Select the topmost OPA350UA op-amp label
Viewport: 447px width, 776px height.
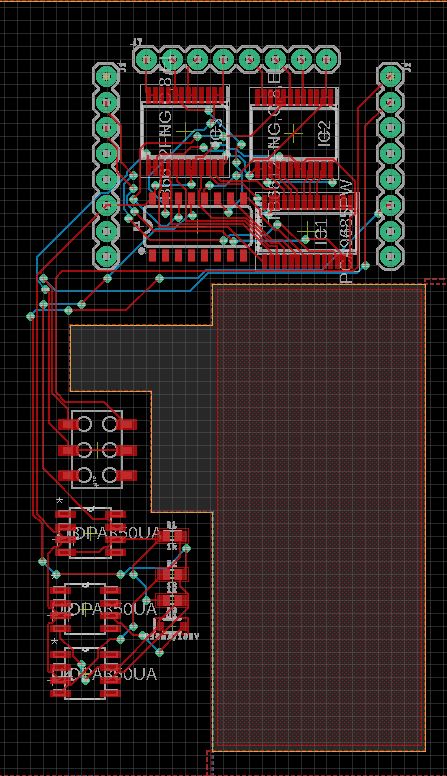tap(116, 534)
